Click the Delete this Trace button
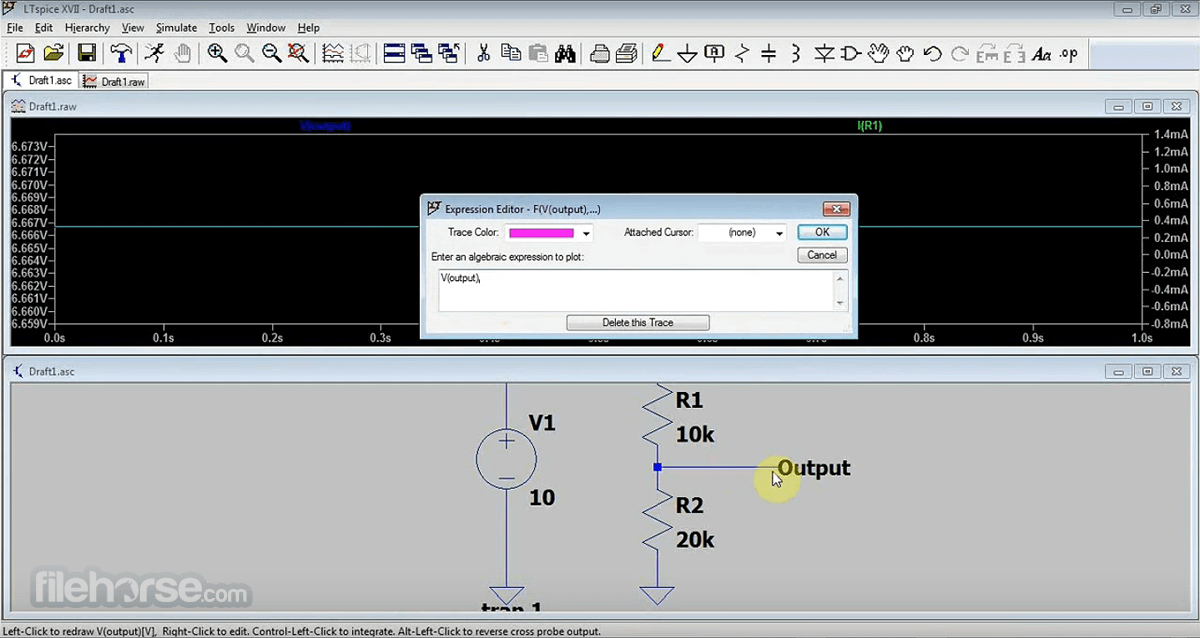Screen dimensions: 1200x638 pos(638,323)
